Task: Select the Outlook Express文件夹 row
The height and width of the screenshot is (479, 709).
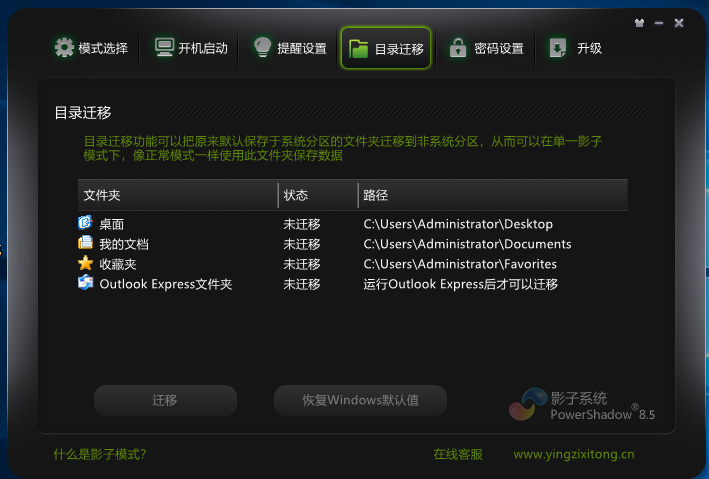Action: [353, 284]
